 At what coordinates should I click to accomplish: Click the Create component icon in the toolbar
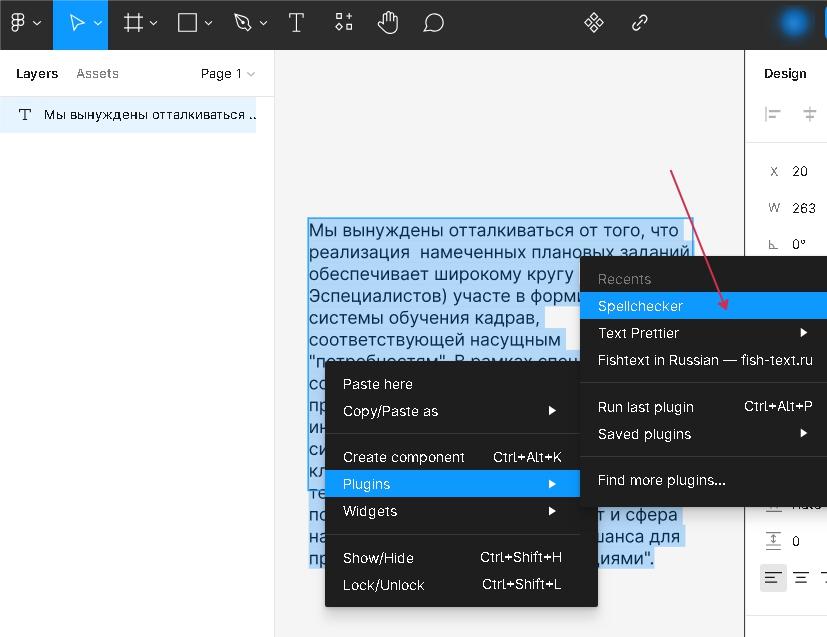[x=593, y=23]
